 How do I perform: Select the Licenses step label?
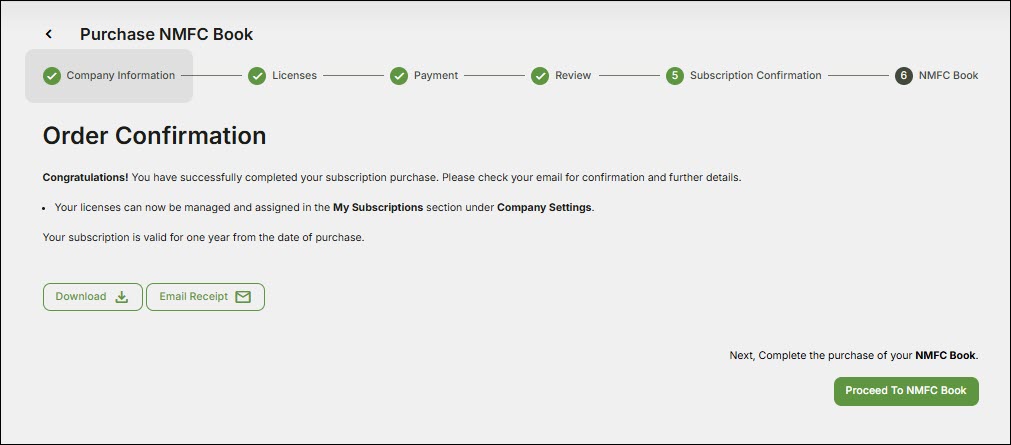click(x=294, y=76)
